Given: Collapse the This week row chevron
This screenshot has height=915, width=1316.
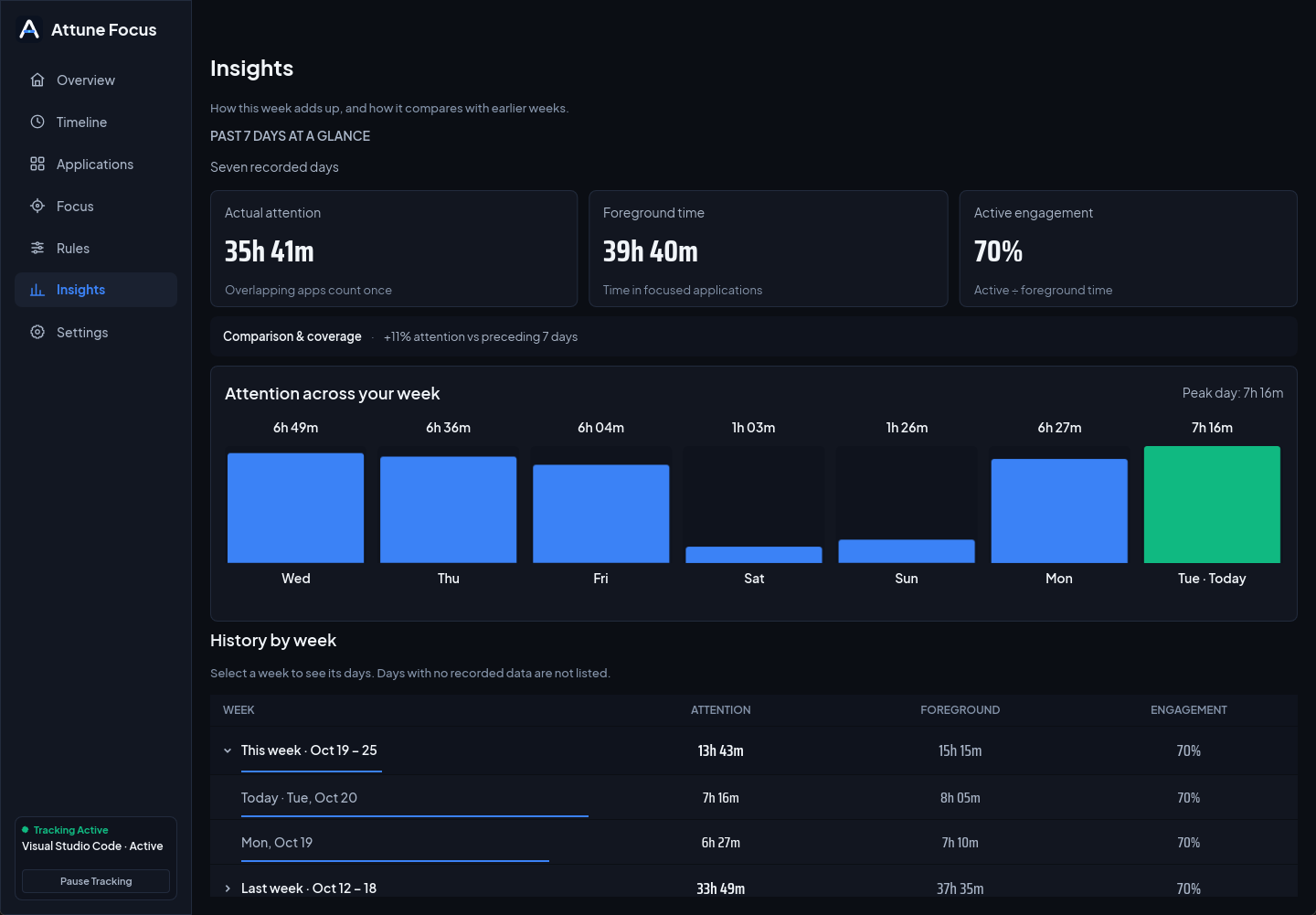Looking at the screenshot, I should (x=228, y=750).
